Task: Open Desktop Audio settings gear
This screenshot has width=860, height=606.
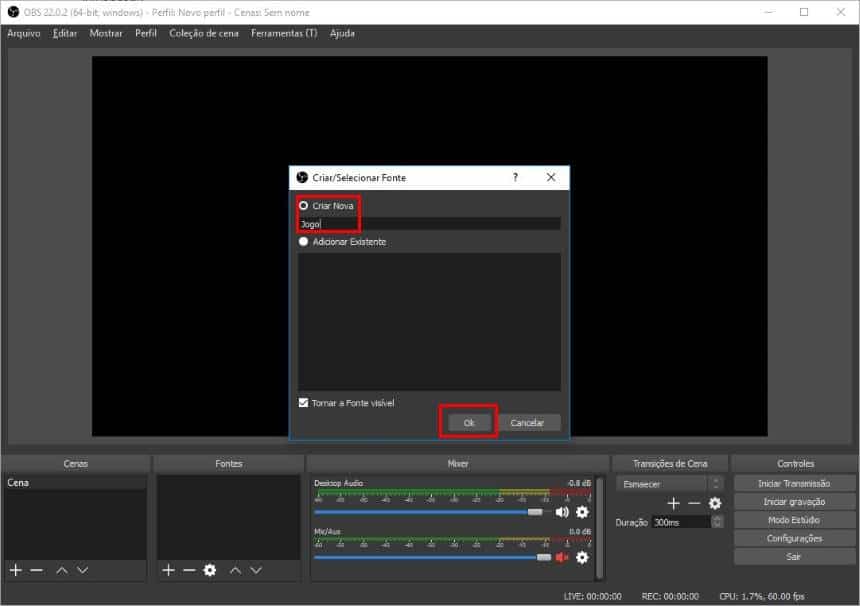Action: coord(582,512)
